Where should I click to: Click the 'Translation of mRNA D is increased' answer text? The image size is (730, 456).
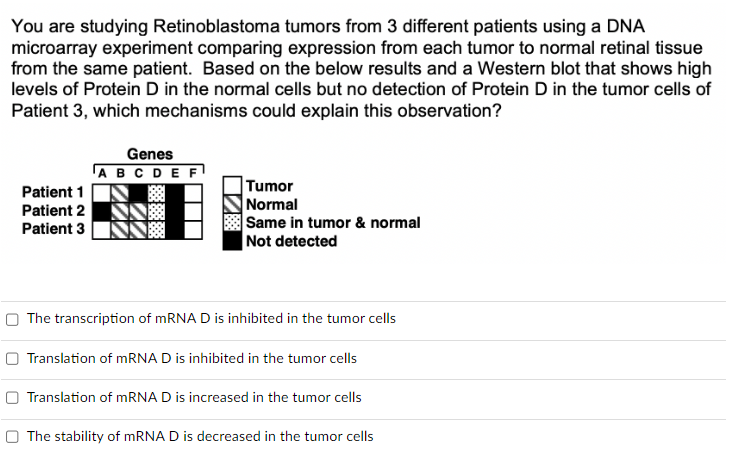pos(194,397)
